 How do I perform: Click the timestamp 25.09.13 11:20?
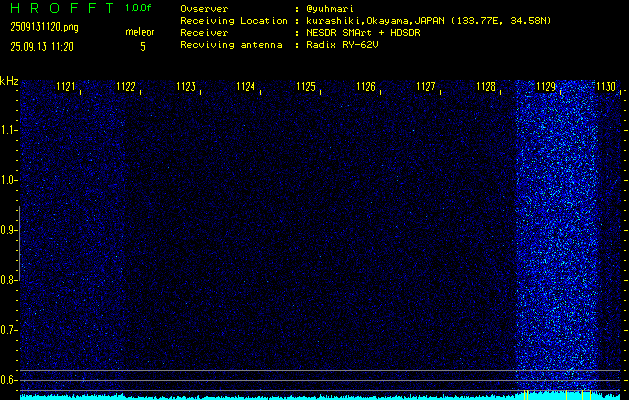(42, 47)
